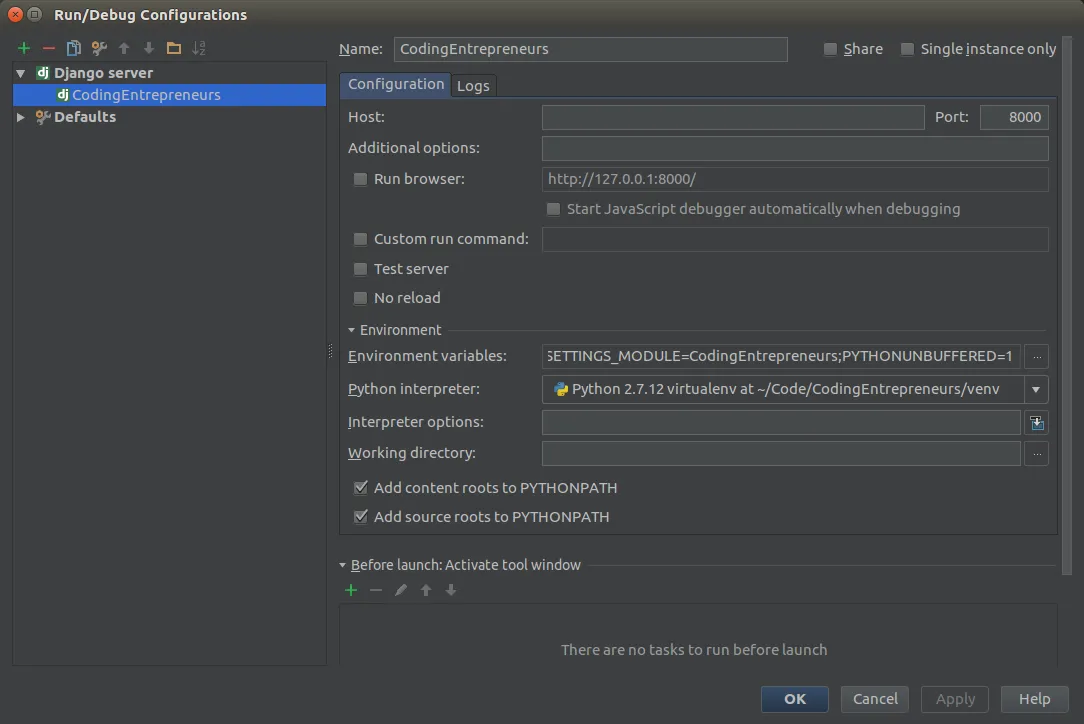Click into the Host field
This screenshot has height=724, width=1084.
733,117
